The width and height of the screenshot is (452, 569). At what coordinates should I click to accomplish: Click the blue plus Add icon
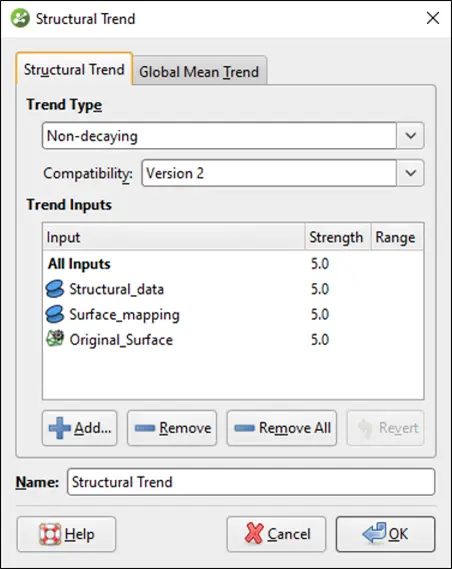point(59,428)
